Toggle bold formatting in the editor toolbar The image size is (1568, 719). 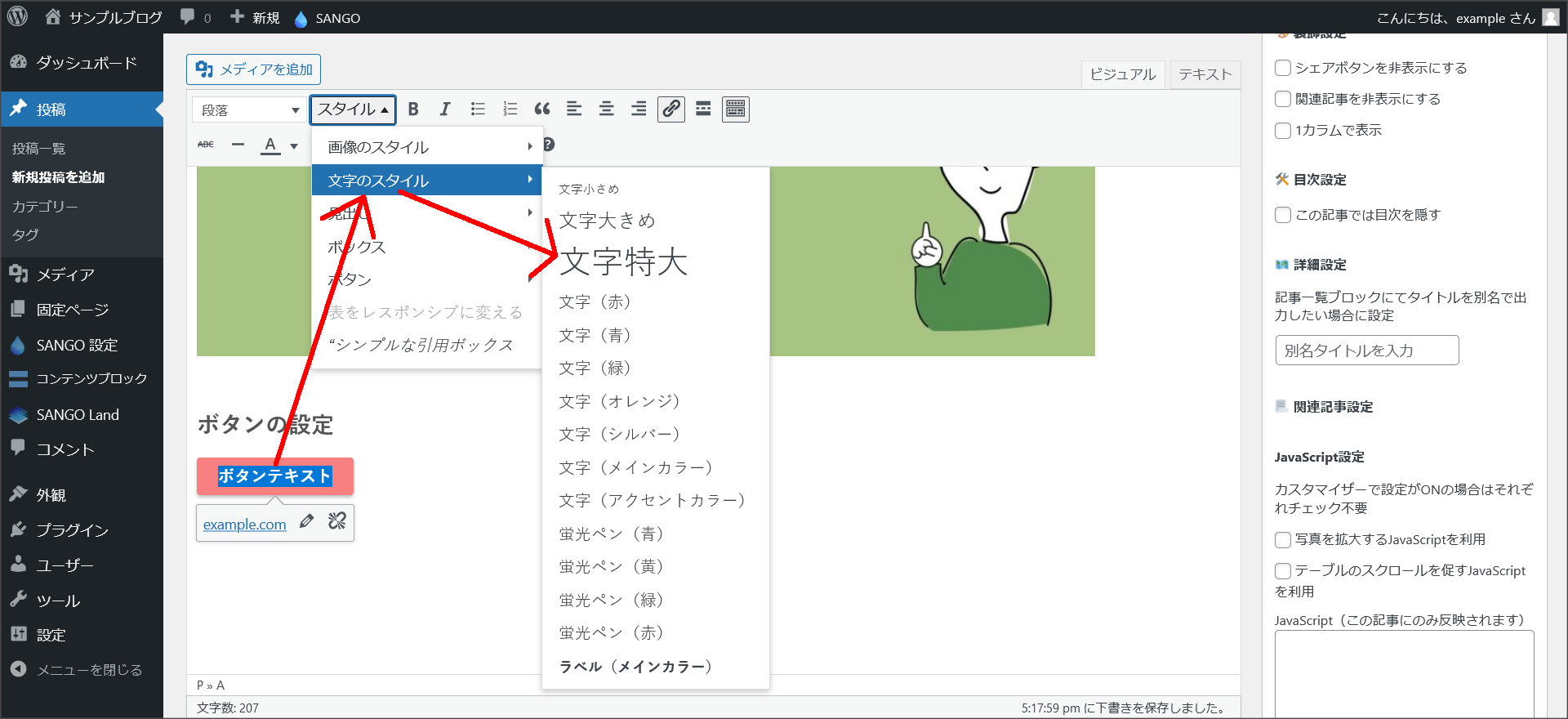coord(413,109)
